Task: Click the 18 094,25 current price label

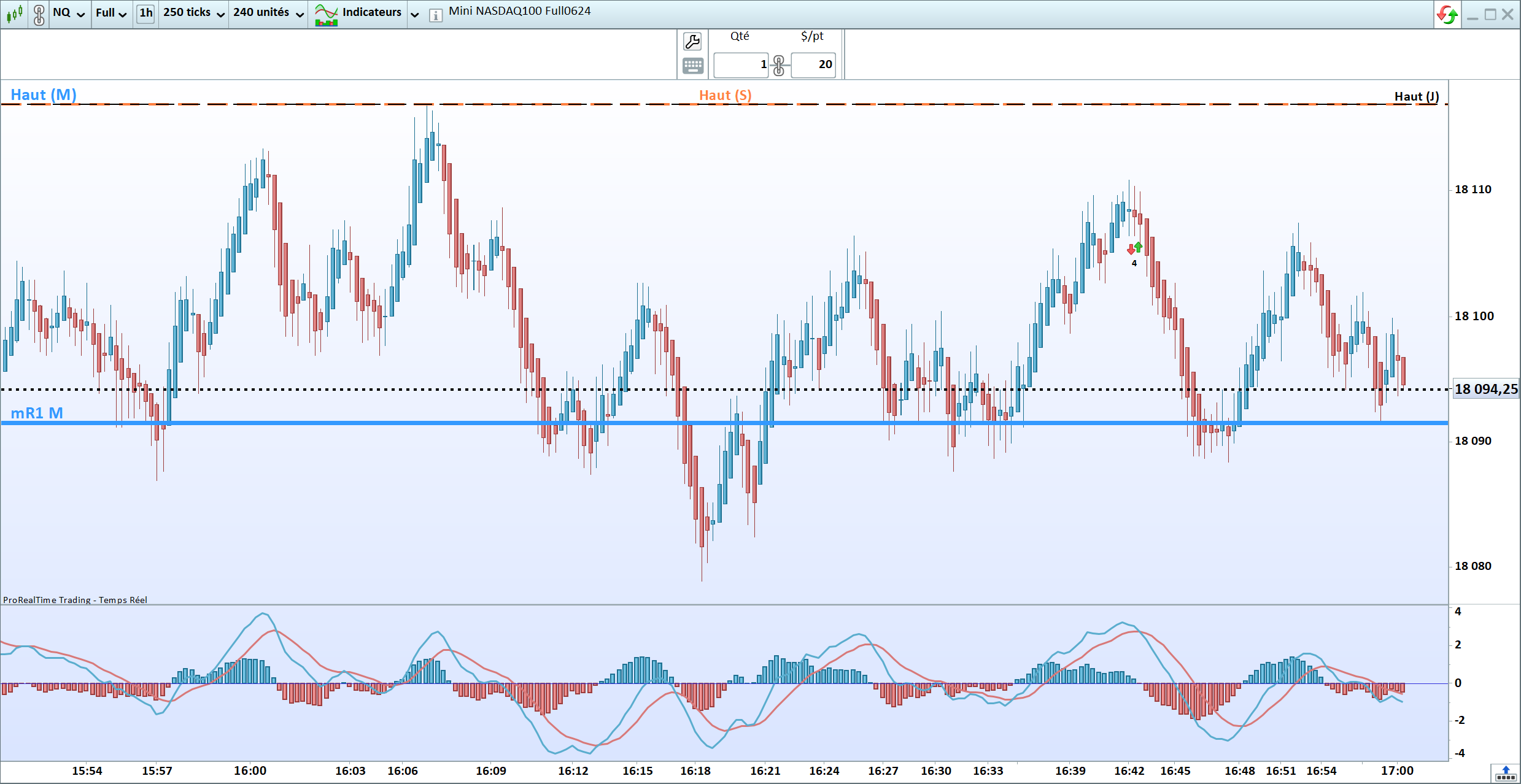Action: 1485,389
